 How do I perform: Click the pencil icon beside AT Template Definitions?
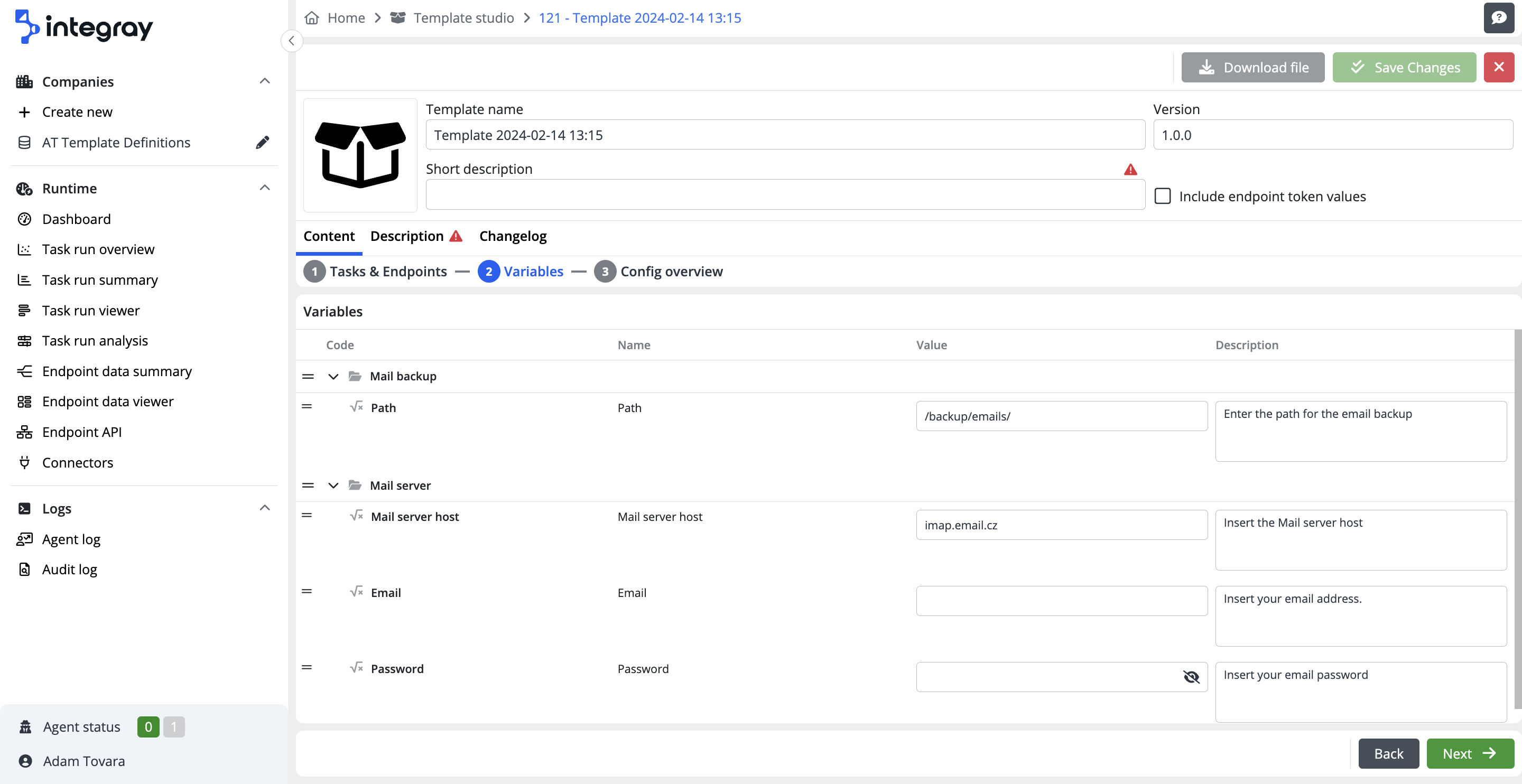pyautogui.click(x=262, y=143)
